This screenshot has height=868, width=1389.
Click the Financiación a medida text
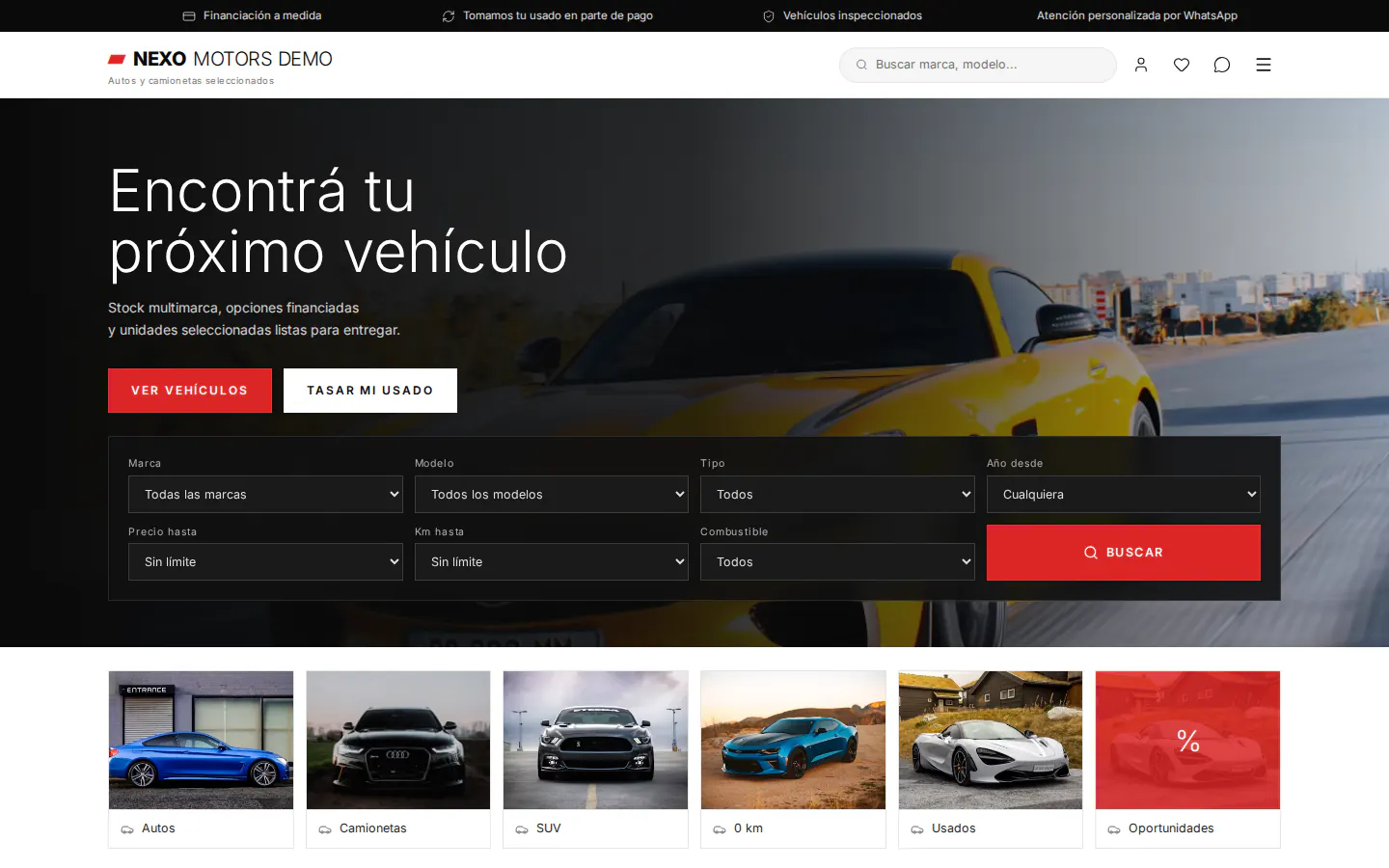262,15
